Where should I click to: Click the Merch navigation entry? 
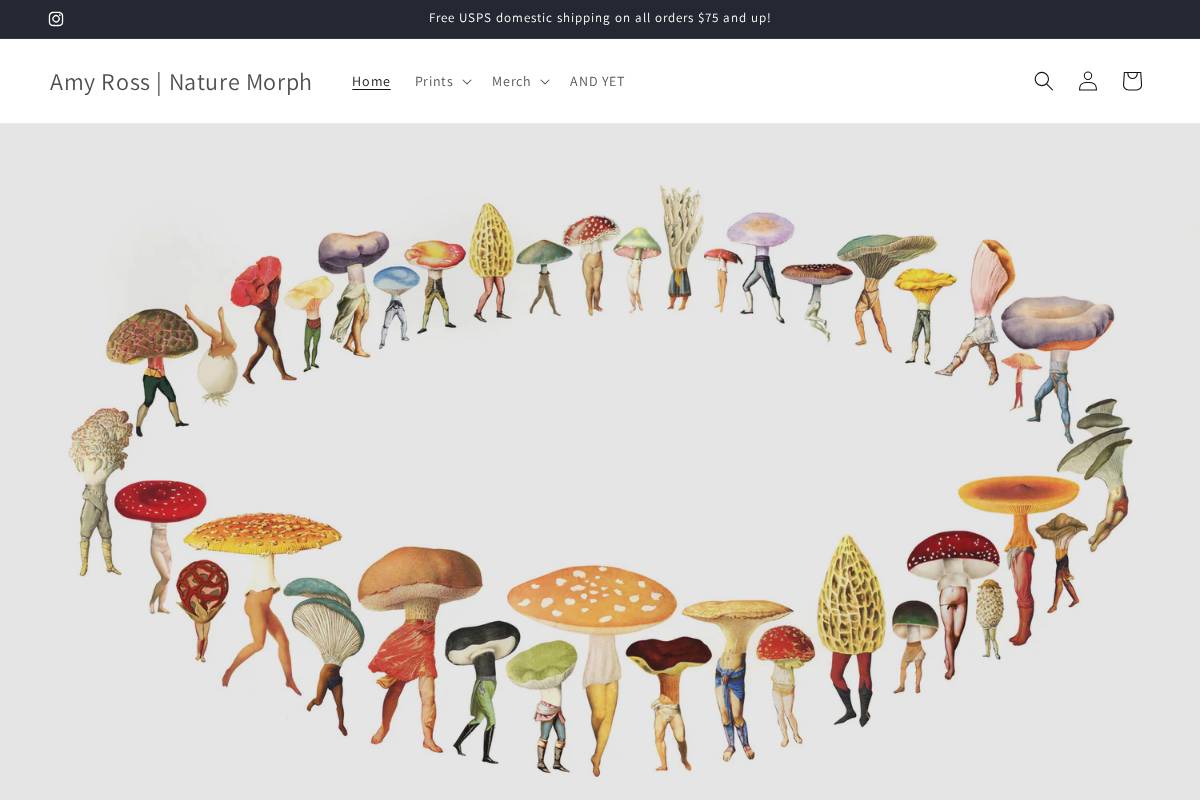pyautogui.click(x=511, y=81)
